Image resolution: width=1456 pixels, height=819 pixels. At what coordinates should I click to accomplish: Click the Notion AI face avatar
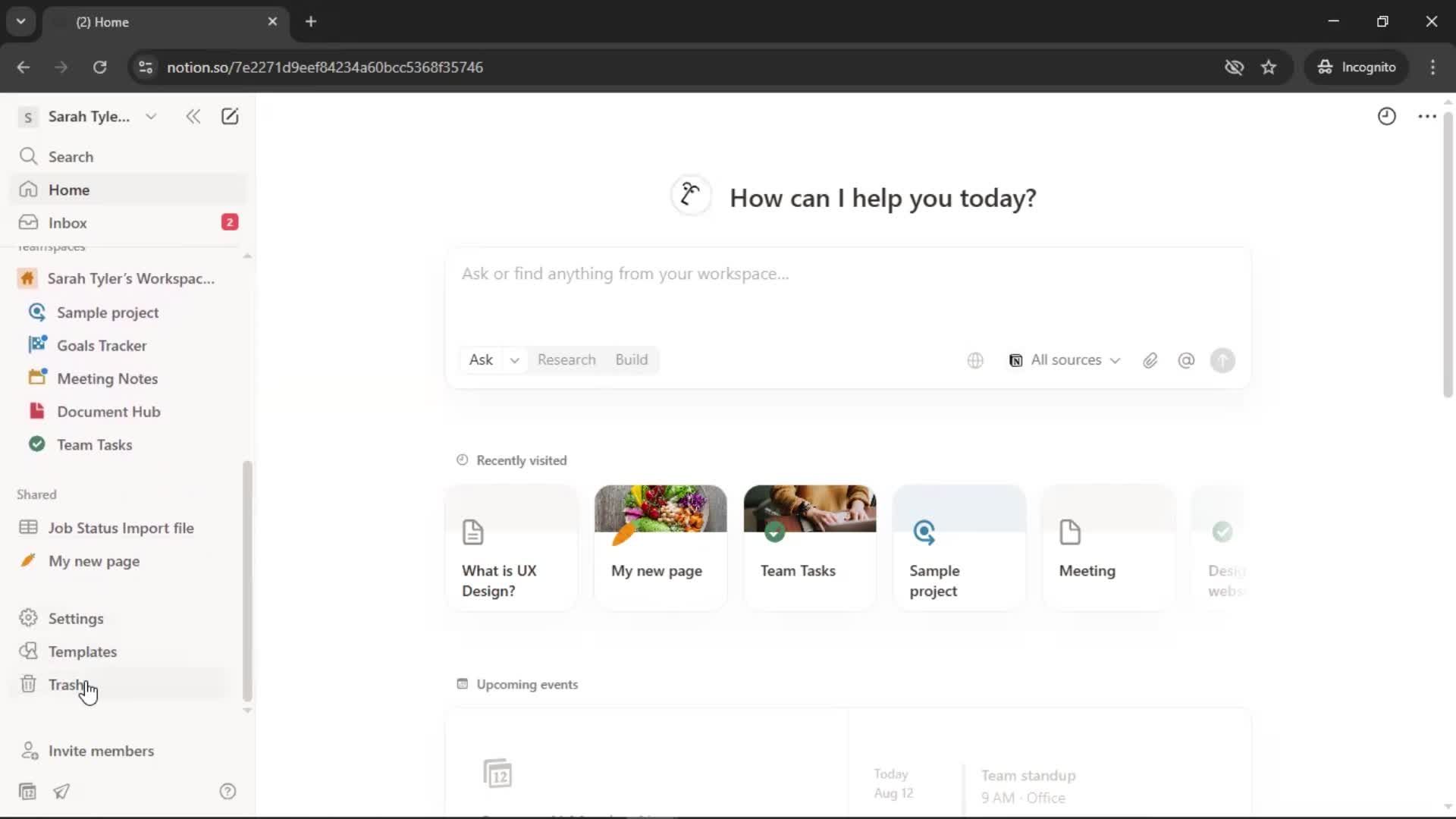click(691, 196)
